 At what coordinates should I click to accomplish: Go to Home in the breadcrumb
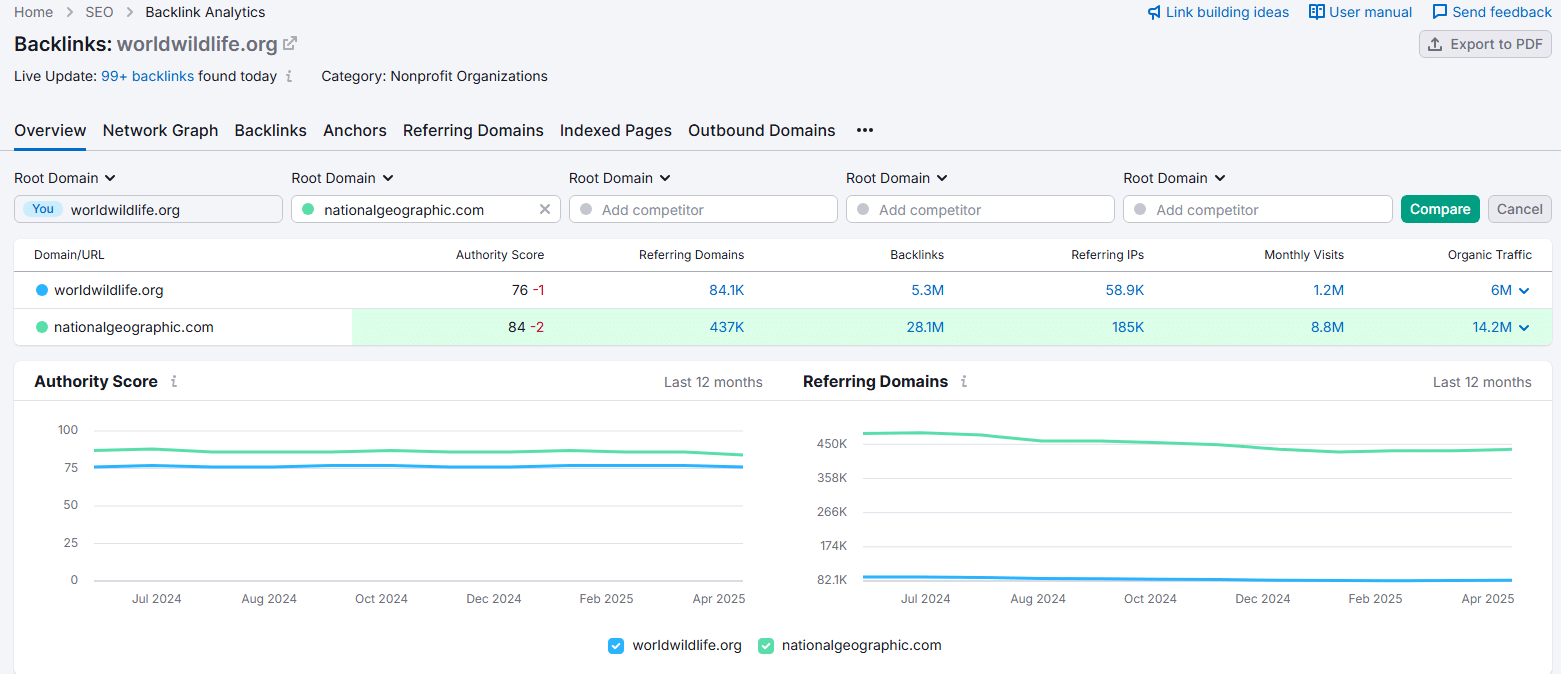coord(34,12)
